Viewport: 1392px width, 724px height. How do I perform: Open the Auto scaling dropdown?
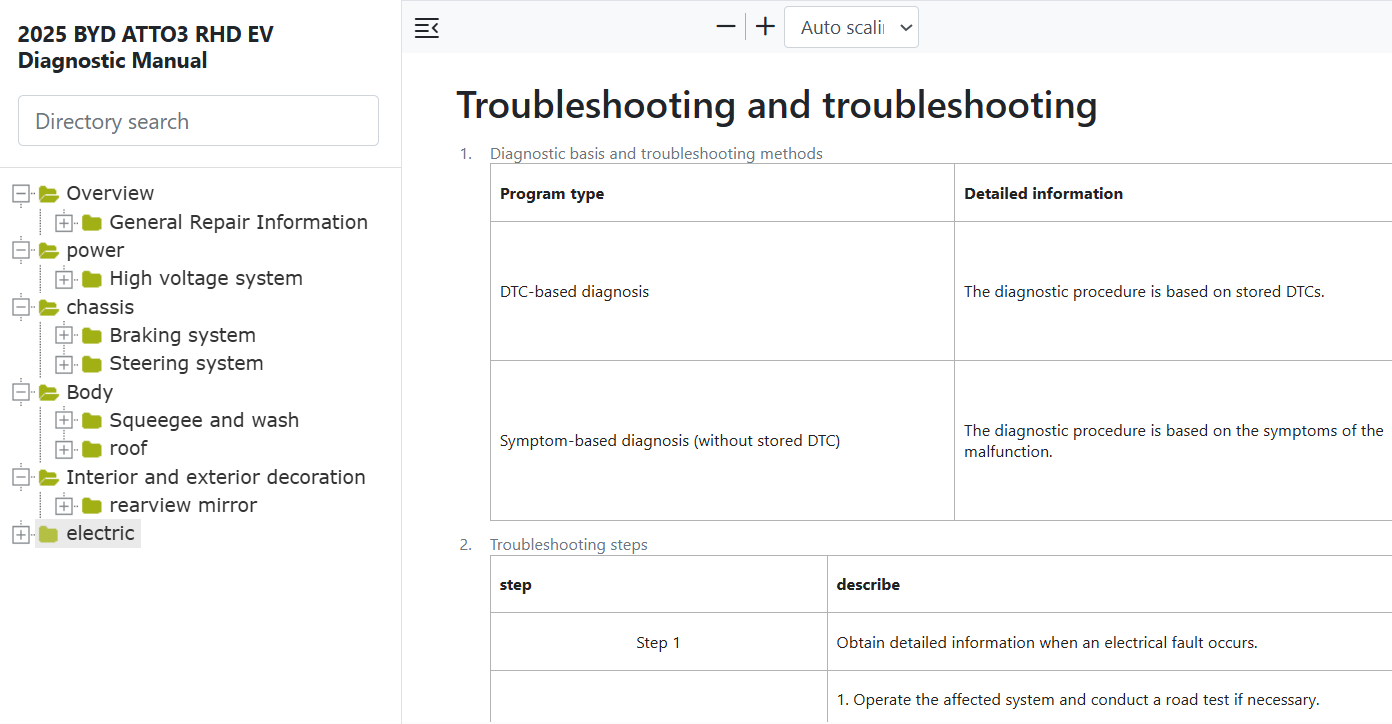point(851,27)
